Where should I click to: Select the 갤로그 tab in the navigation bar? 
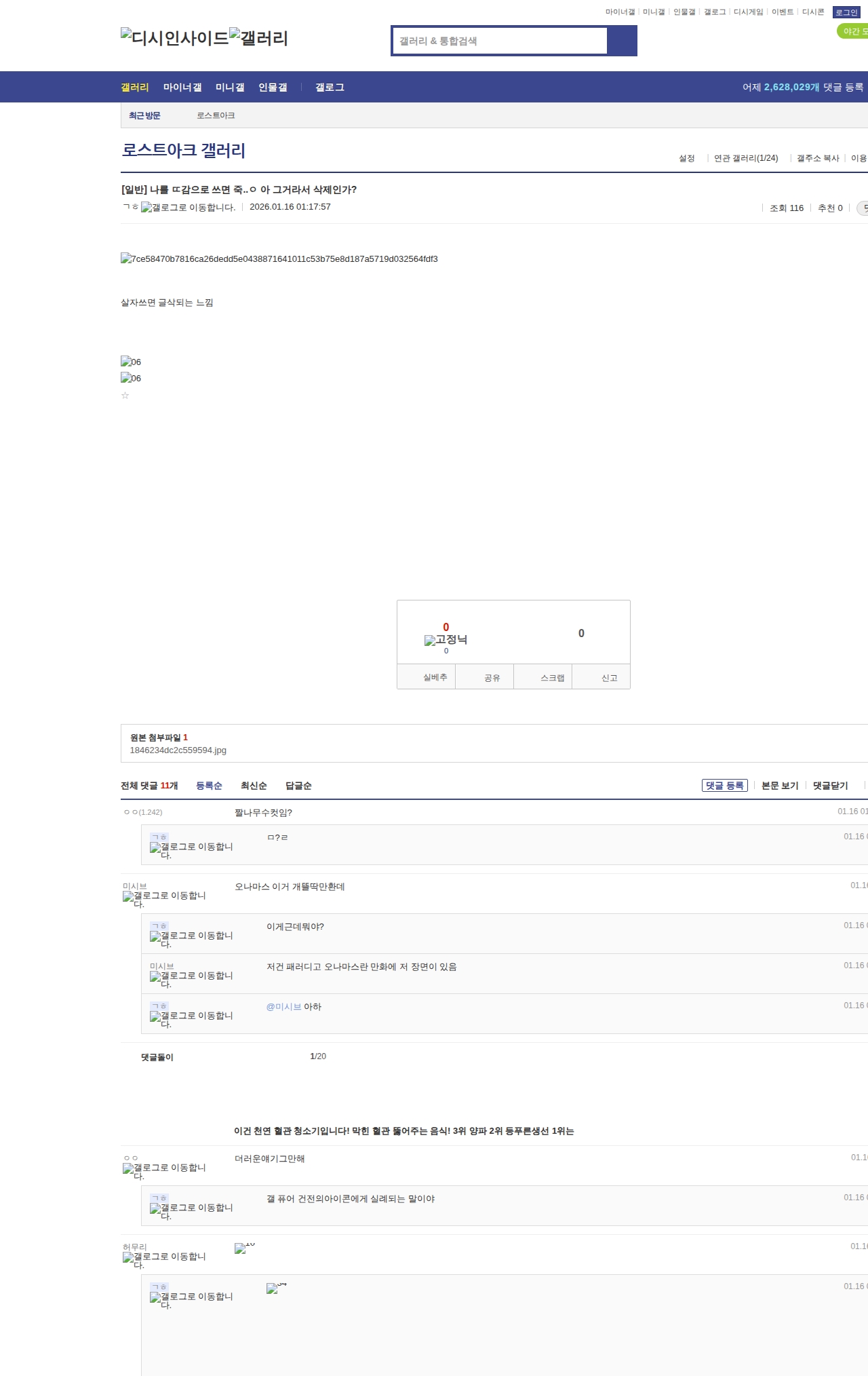[330, 88]
